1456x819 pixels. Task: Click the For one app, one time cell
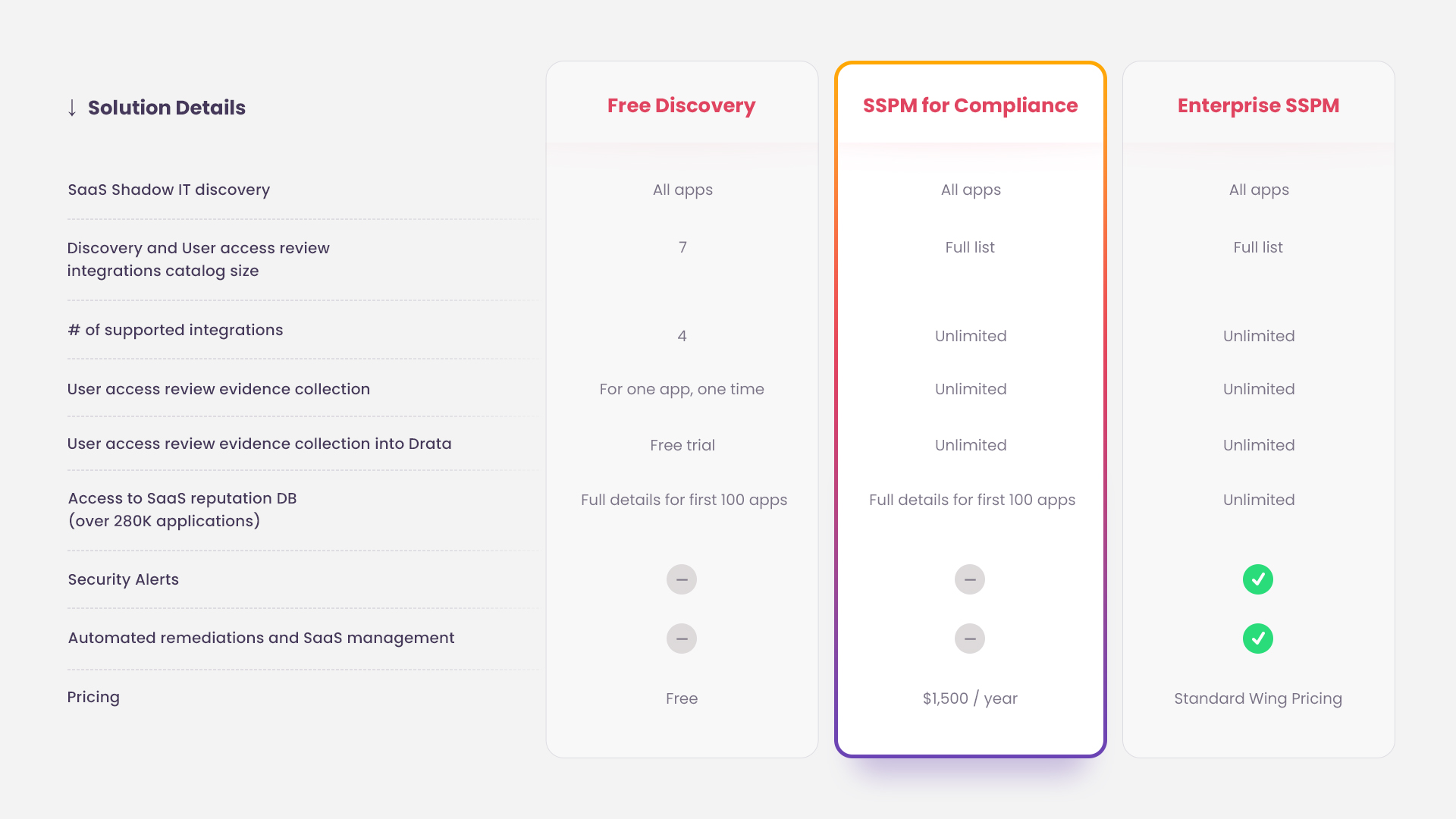coord(682,389)
